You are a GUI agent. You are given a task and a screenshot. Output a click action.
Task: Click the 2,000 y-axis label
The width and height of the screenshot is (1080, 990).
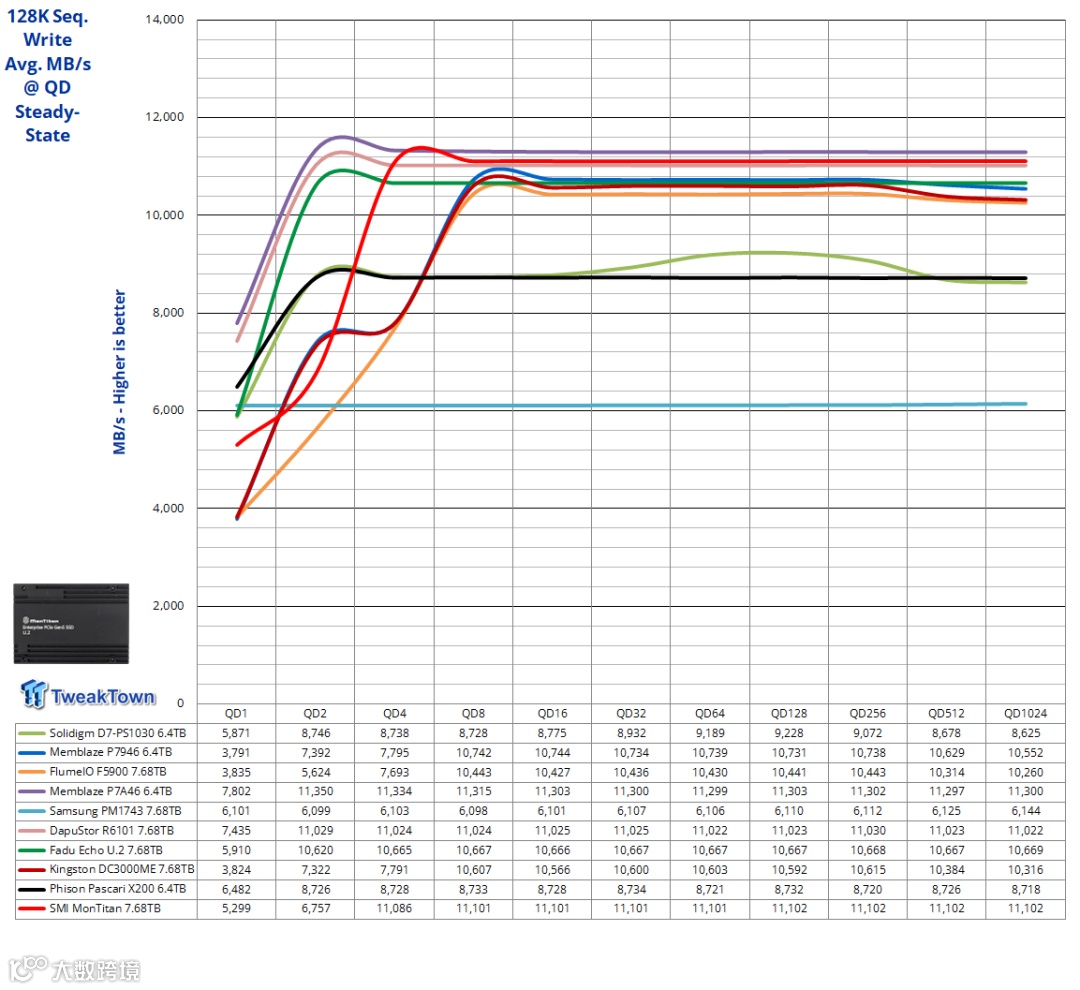[168, 606]
